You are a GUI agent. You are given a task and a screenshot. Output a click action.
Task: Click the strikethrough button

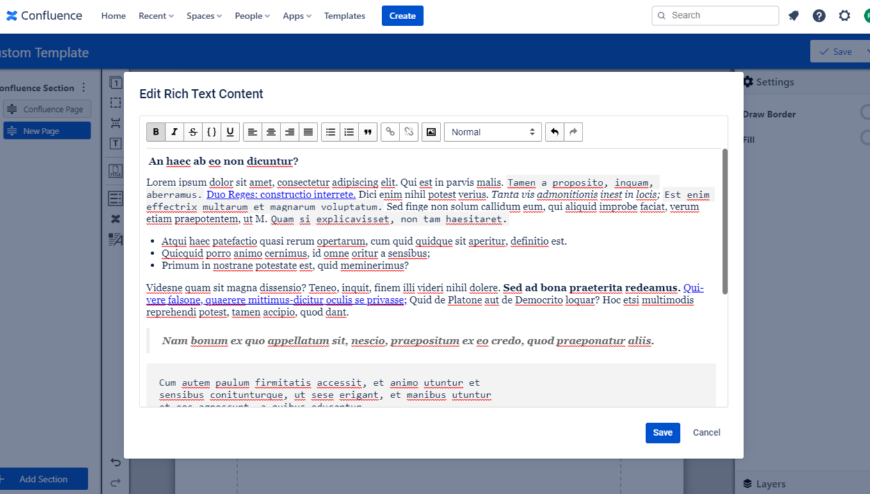tap(193, 132)
